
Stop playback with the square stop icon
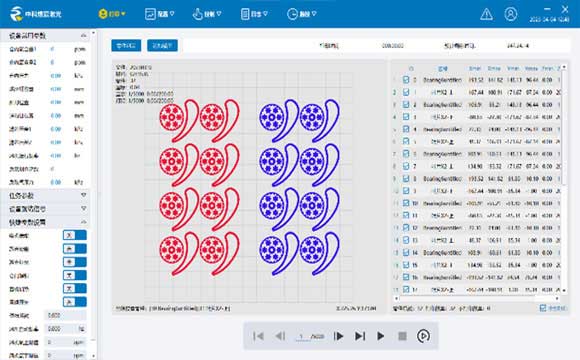pos(402,336)
